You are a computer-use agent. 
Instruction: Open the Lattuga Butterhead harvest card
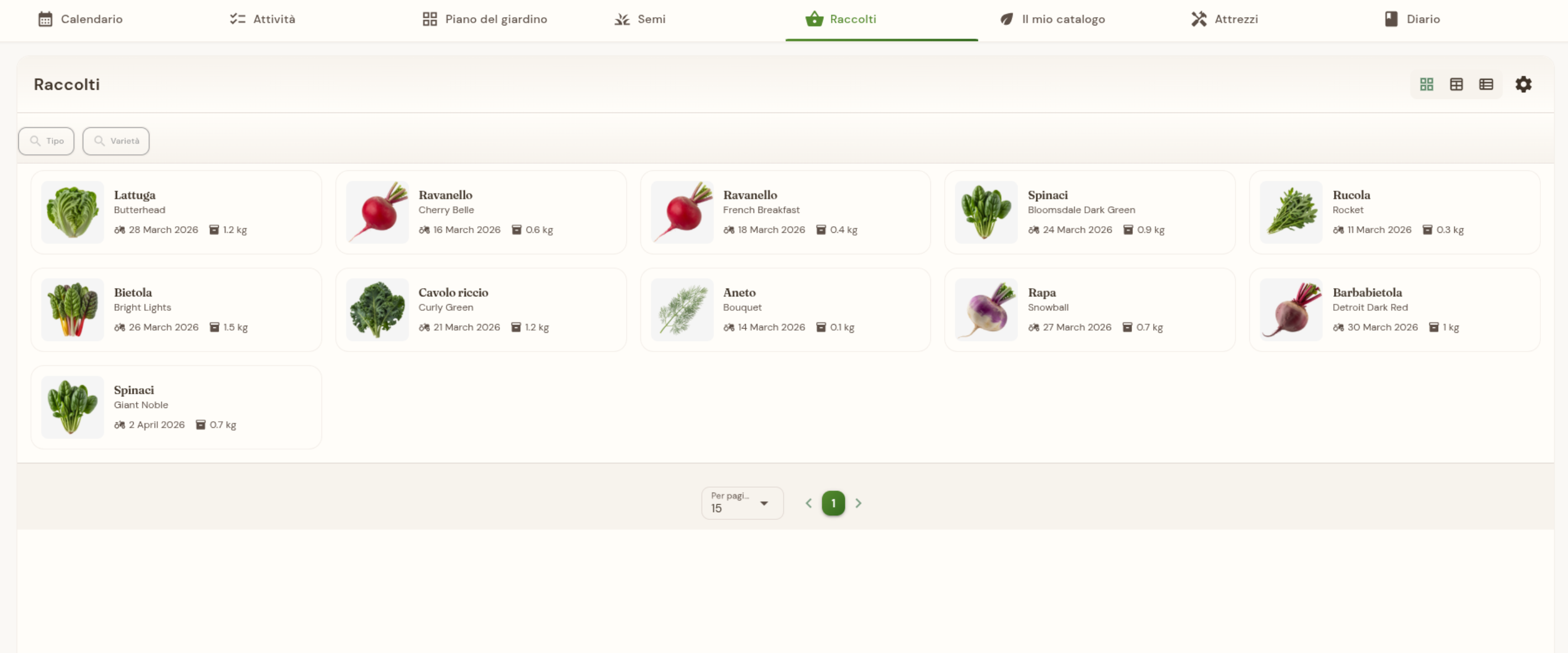click(176, 212)
